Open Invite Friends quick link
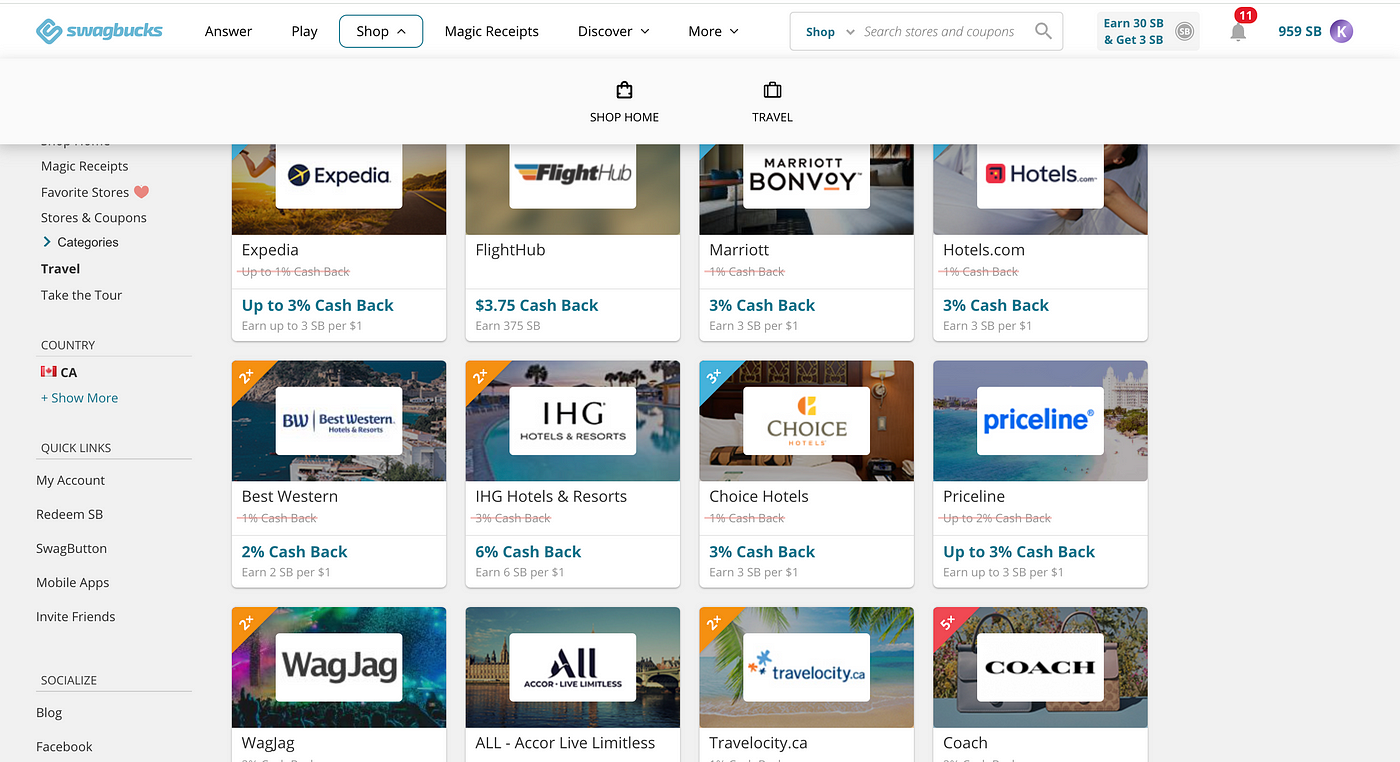1400x762 pixels. pyautogui.click(x=75, y=616)
